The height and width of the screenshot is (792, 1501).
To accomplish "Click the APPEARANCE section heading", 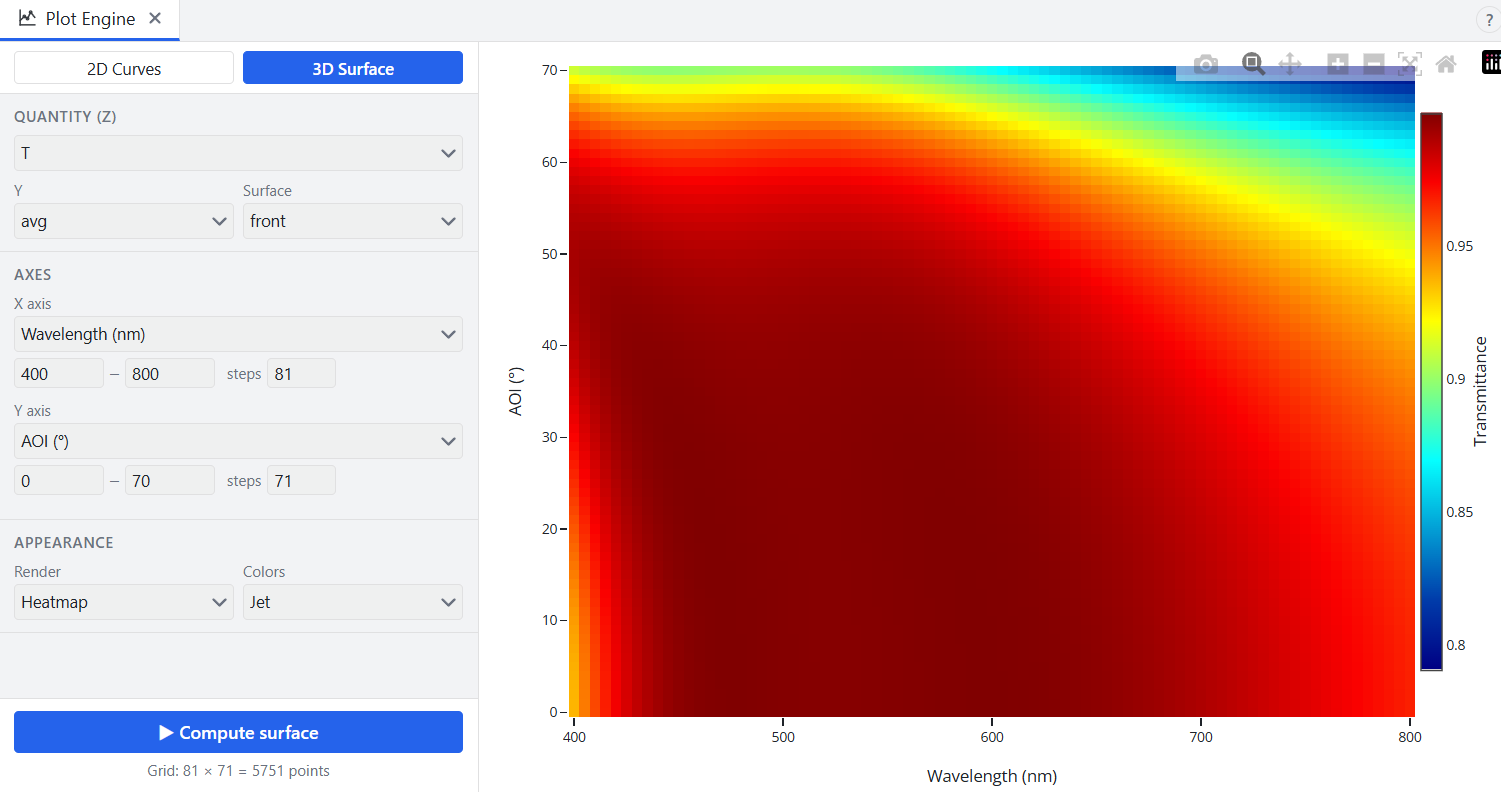I will pyautogui.click(x=64, y=542).
